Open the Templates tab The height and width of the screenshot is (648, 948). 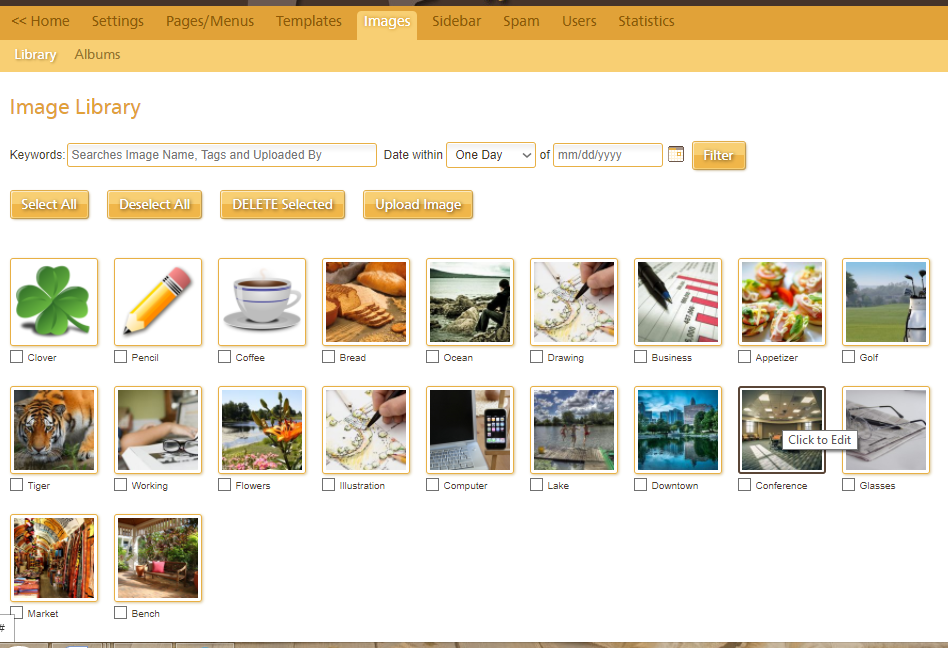click(308, 21)
